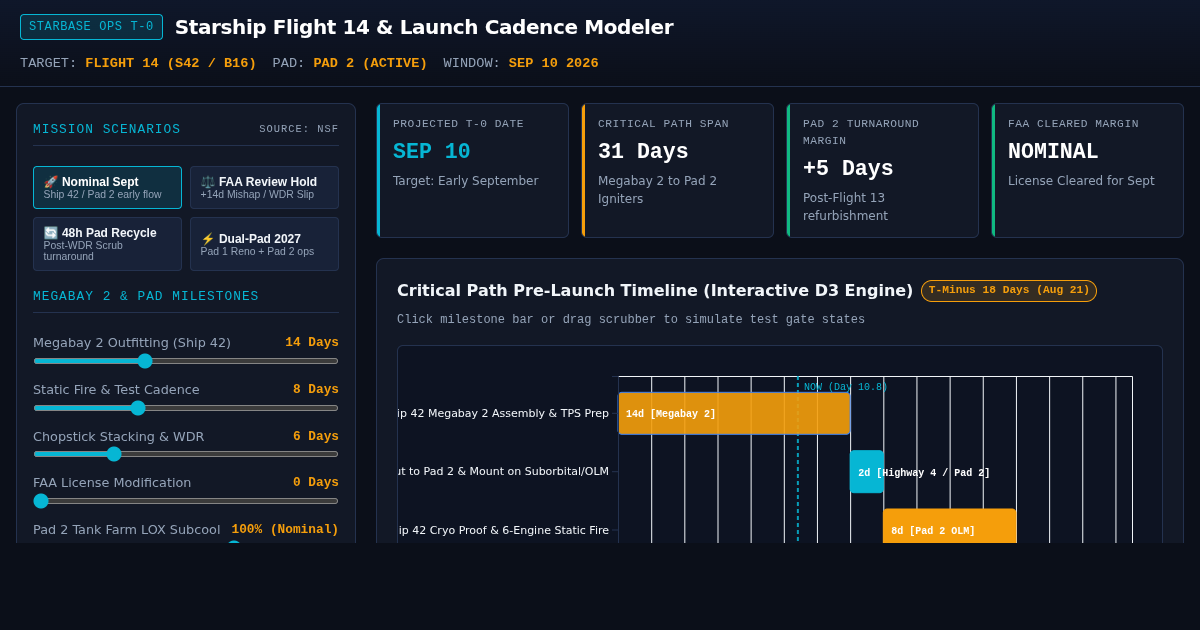Click the Critical Path Pre-Launch Timeline title
Viewport: 1200px width, 630px height.
pos(655,291)
